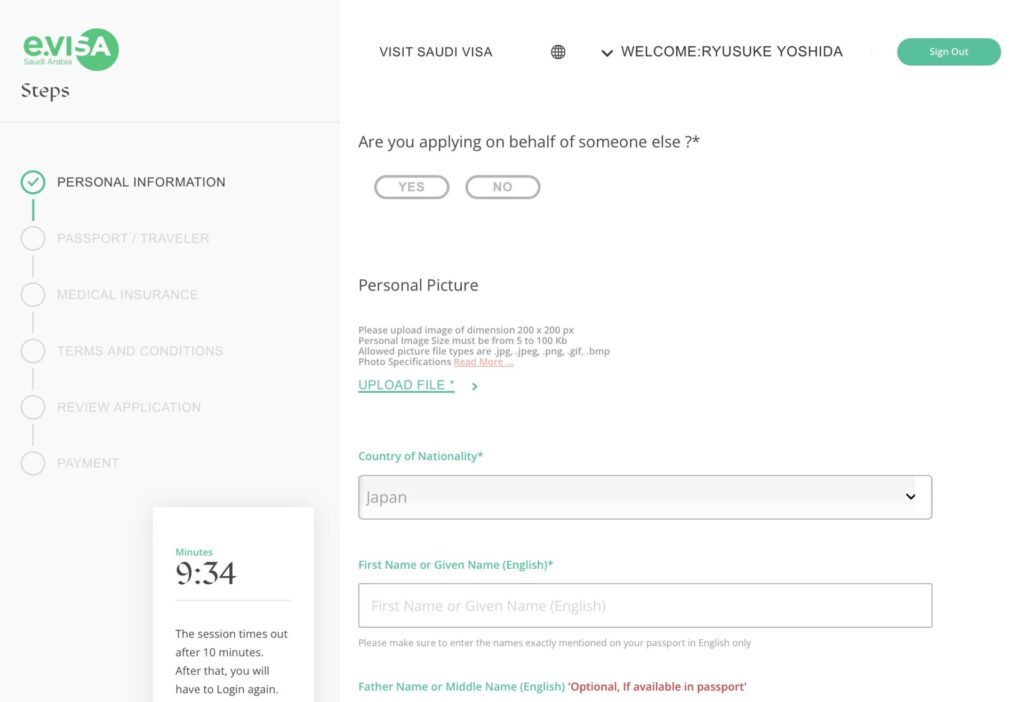1024x702 pixels.
Task: Click the Review Application step circle
Action: [x=33, y=407]
